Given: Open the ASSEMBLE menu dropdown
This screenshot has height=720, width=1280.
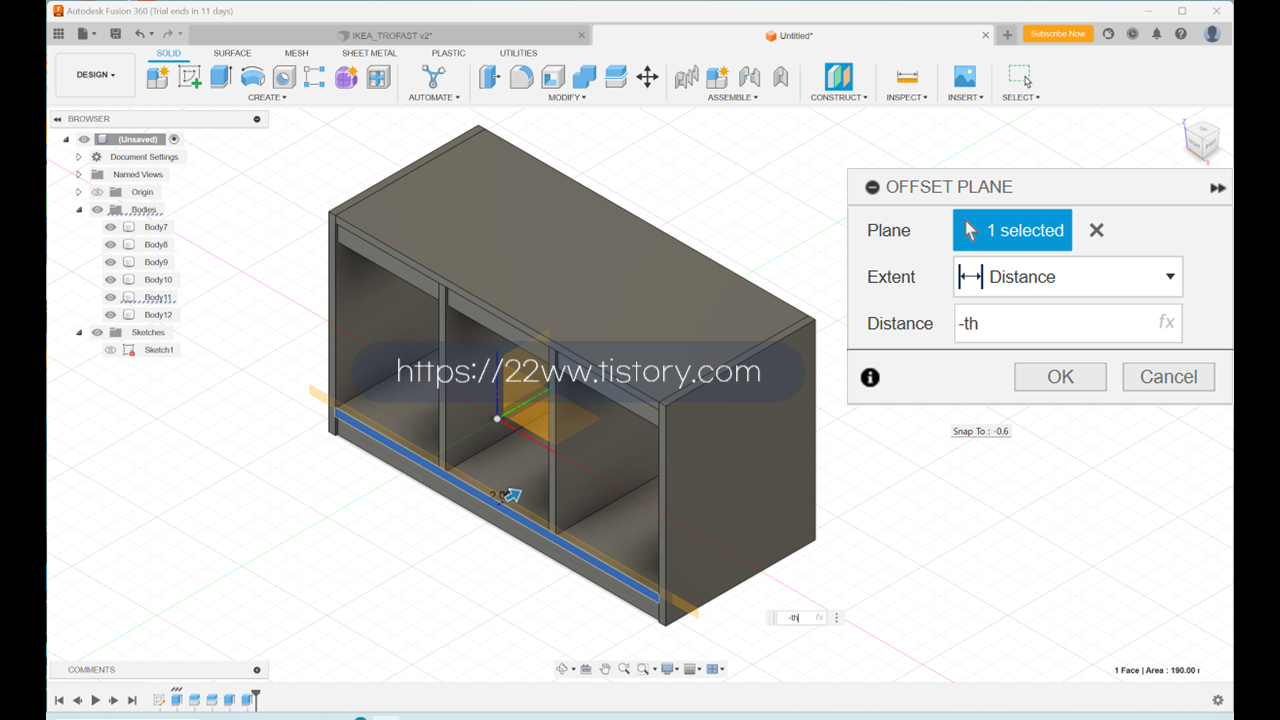Looking at the screenshot, I should [x=733, y=97].
